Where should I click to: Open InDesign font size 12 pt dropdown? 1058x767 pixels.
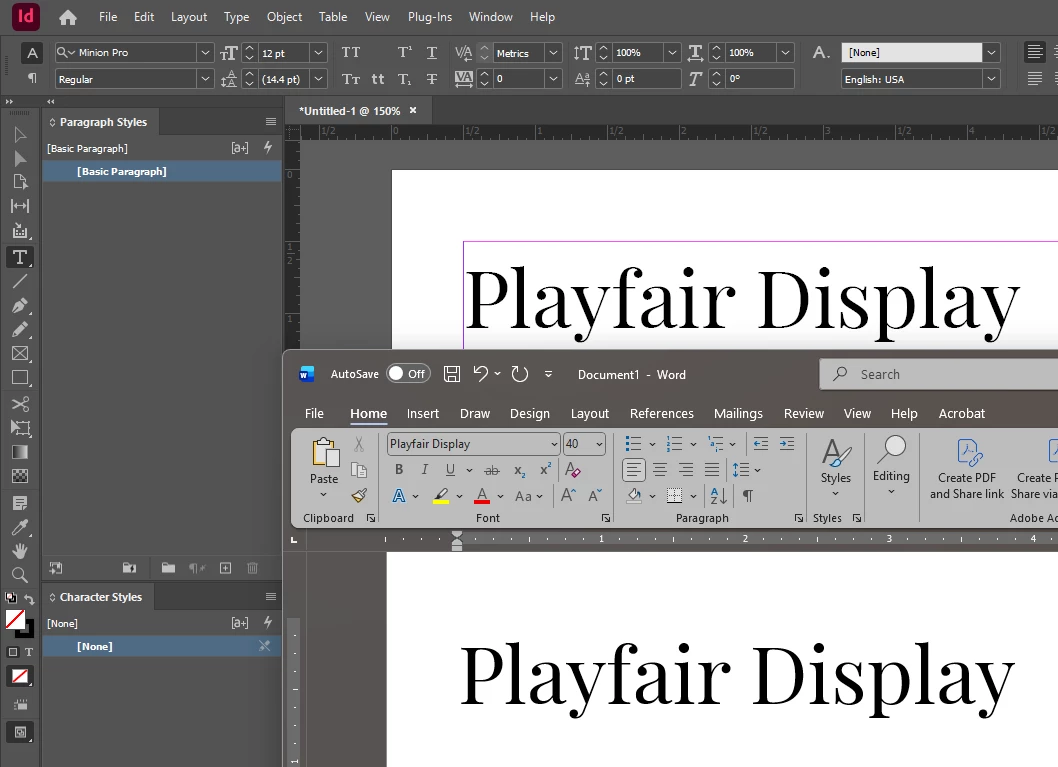coord(318,53)
